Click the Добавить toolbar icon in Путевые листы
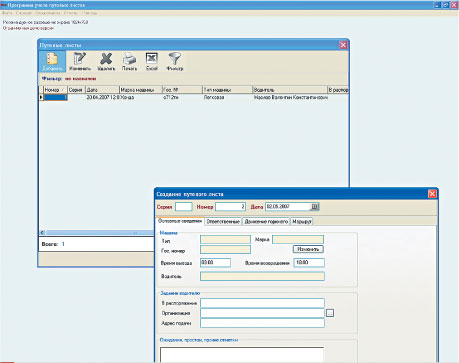The width and height of the screenshot is (459, 363). 52,61
